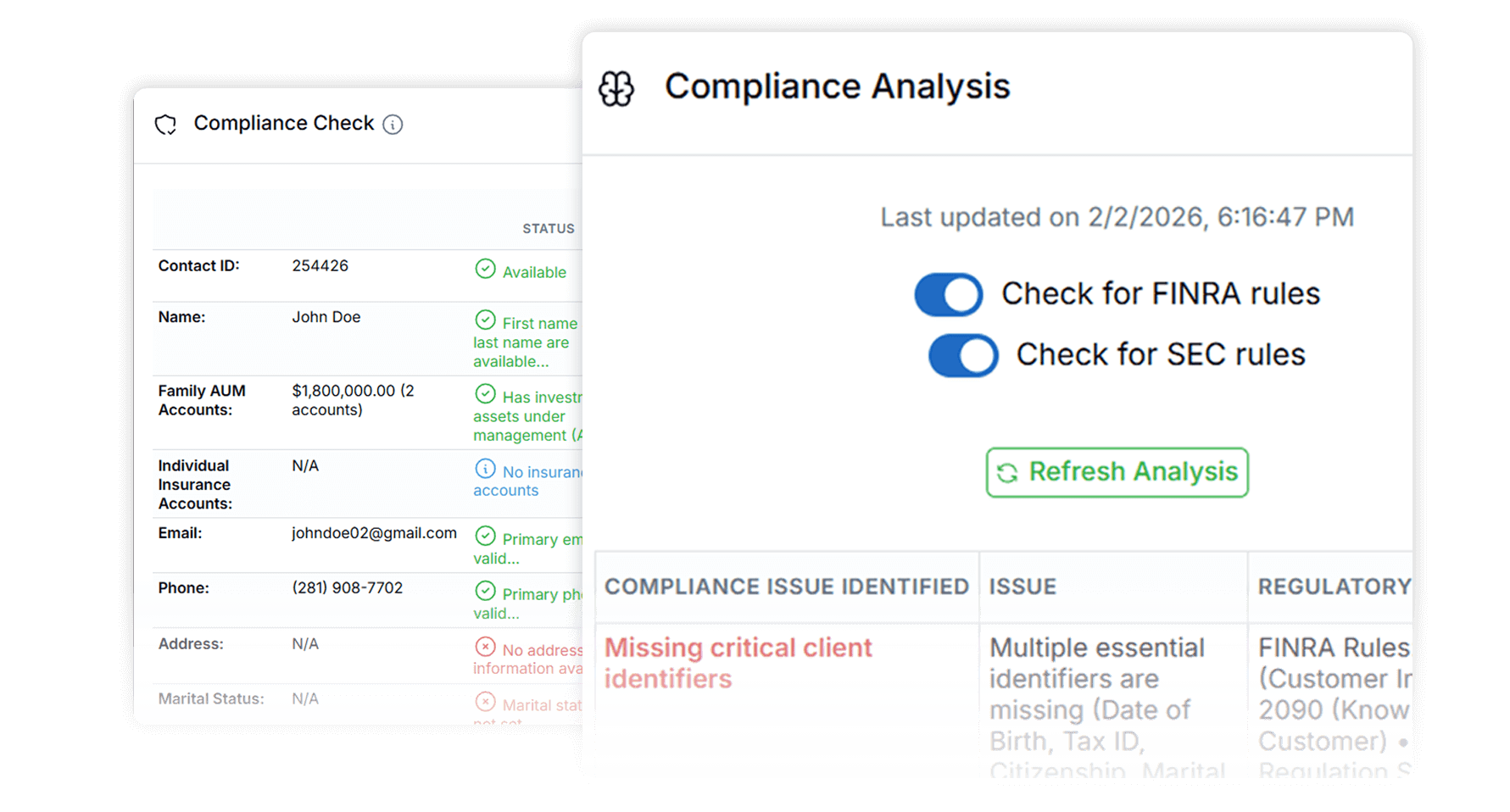Click the phone number (281) 908-7702

pos(348,587)
